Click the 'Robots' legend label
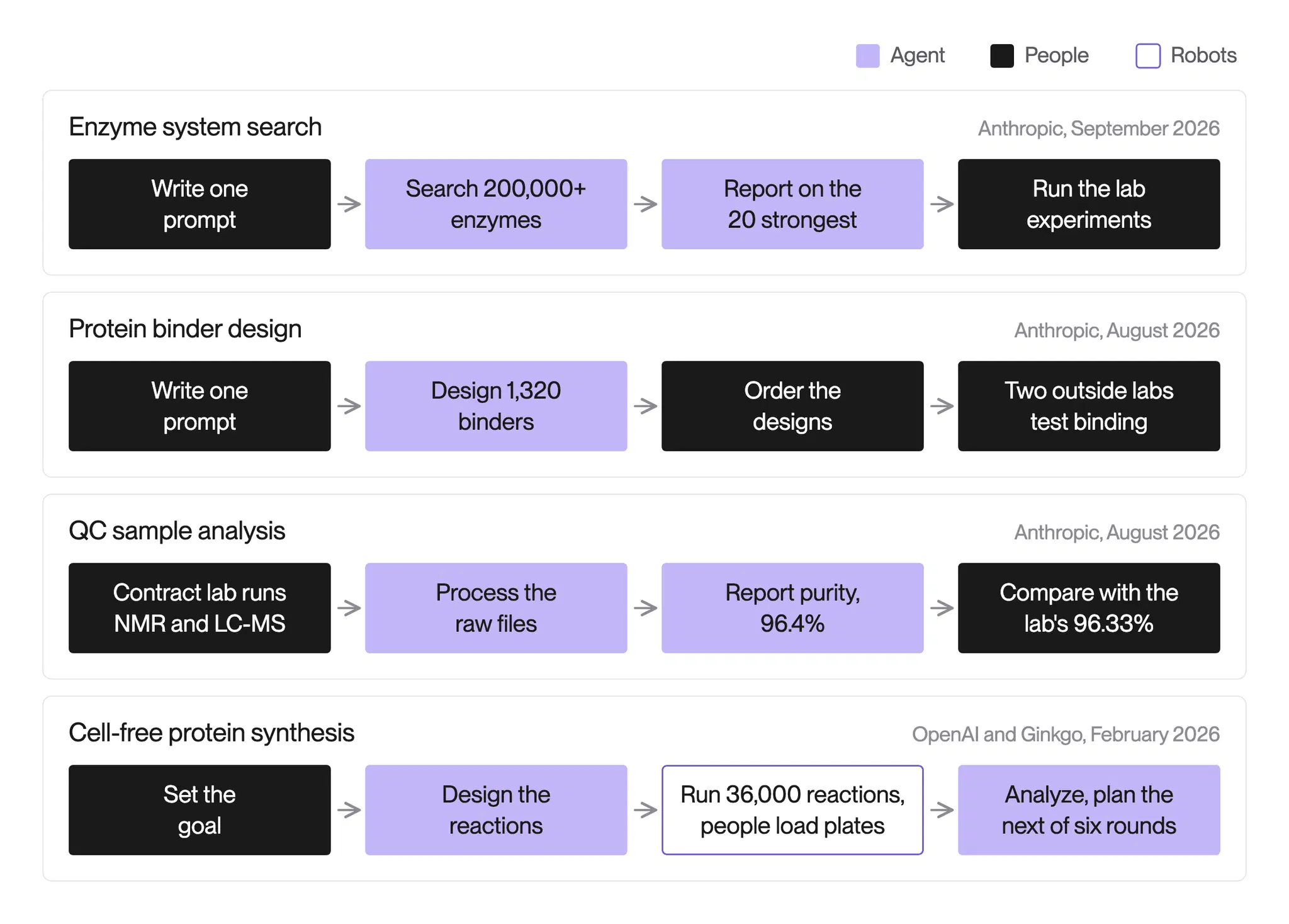The height and width of the screenshot is (924, 1289). point(1203,55)
